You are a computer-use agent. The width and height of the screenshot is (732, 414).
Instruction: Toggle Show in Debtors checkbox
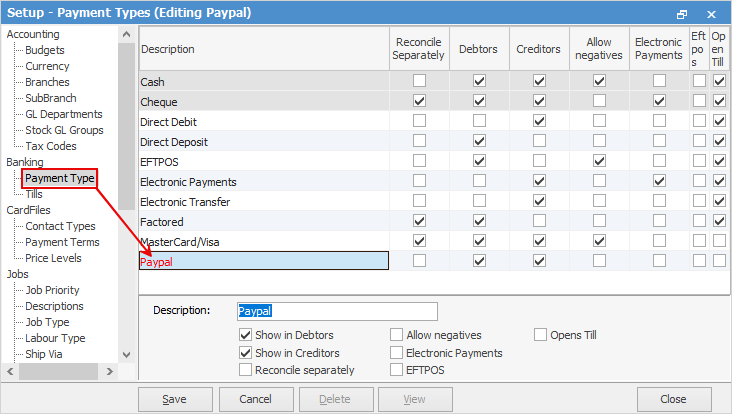[x=246, y=335]
